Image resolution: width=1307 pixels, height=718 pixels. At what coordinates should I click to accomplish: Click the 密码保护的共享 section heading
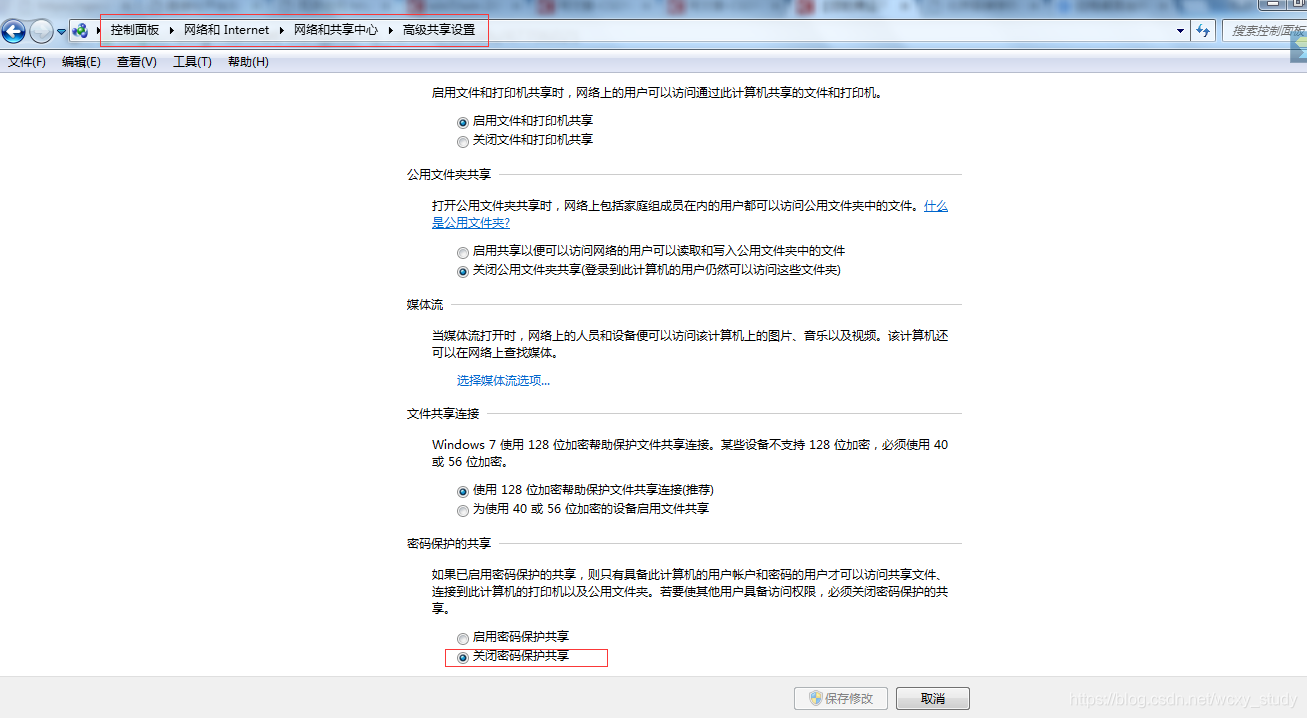click(x=449, y=543)
